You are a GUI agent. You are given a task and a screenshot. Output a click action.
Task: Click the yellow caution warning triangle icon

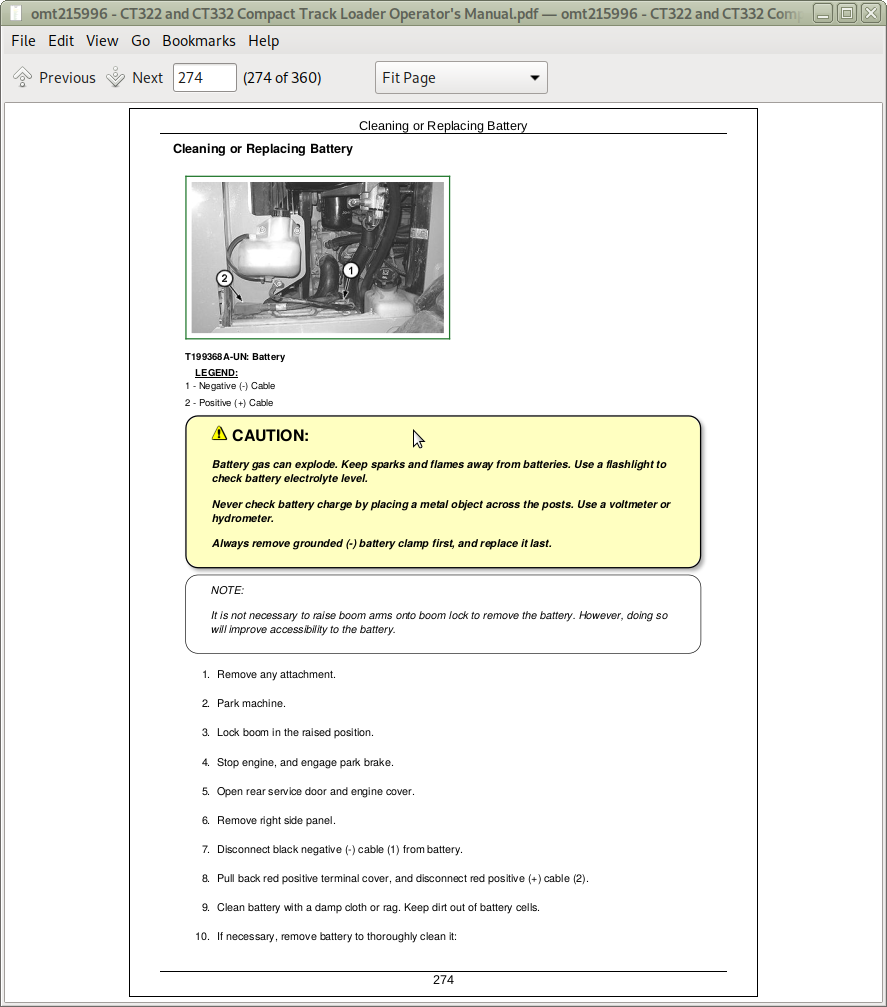point(219,433)
